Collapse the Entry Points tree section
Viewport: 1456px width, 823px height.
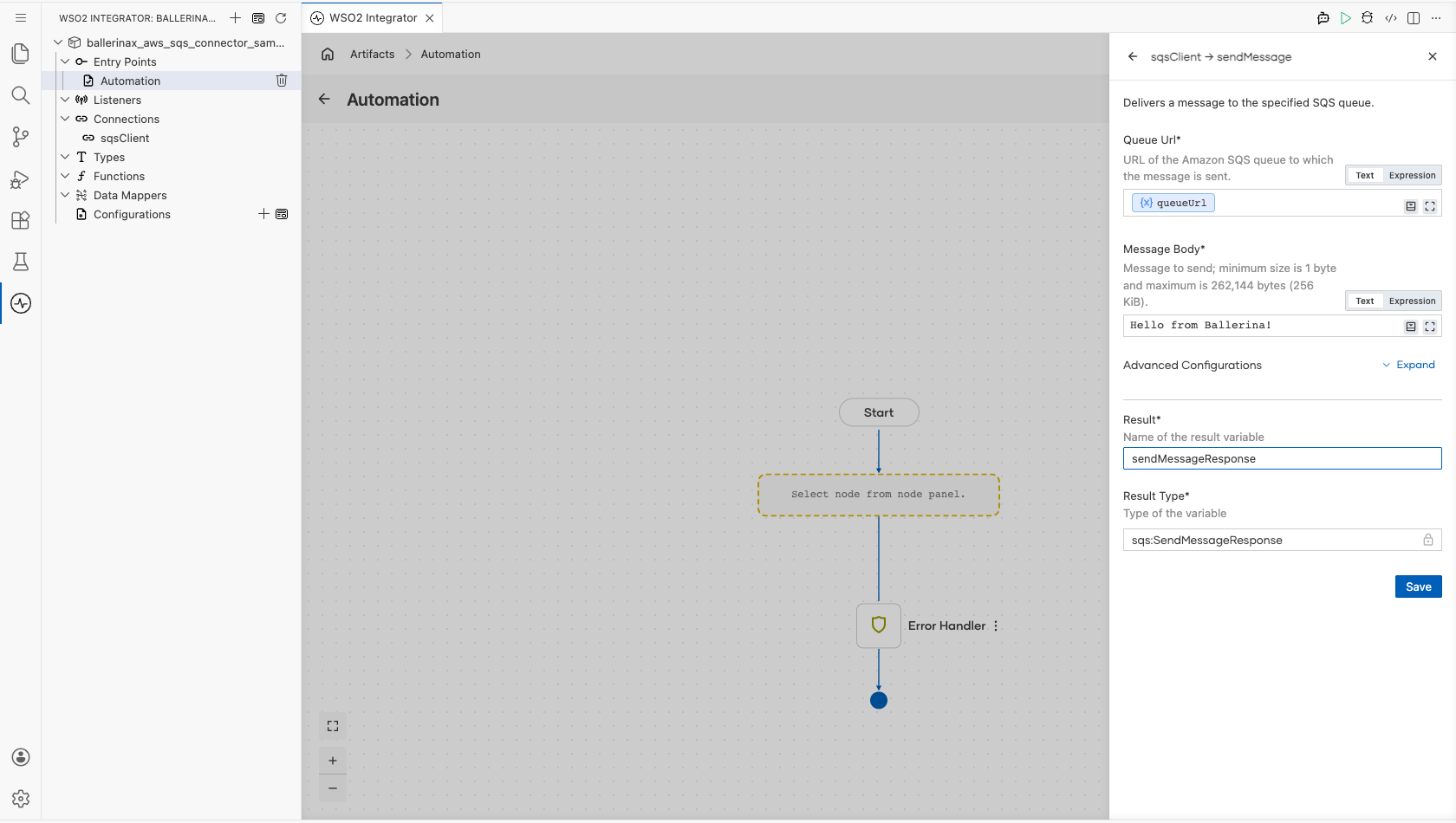(65, 62)
